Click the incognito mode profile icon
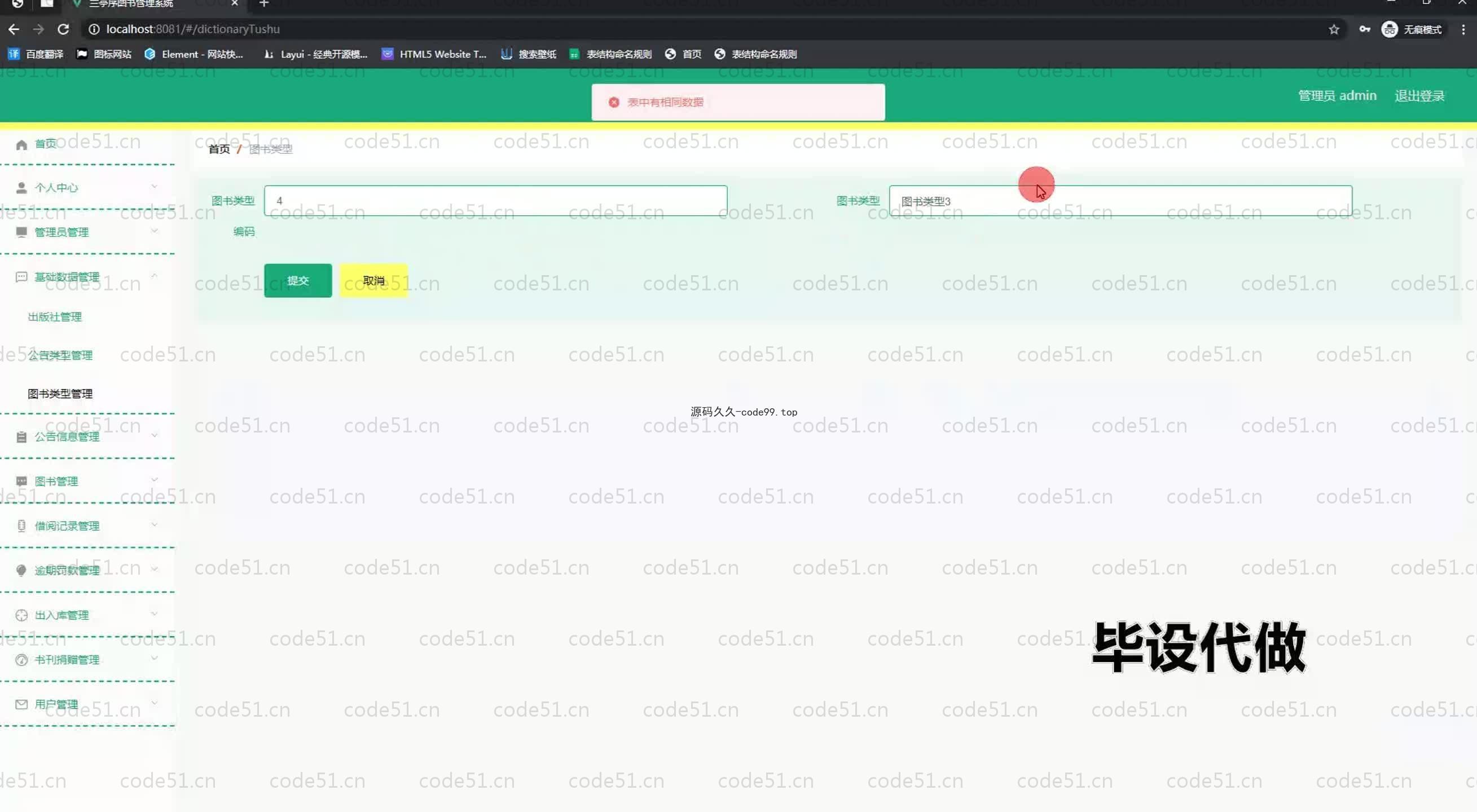The height and width of the screenshot is (812, 1477). pyautogui.click(x=1390, y=29)
